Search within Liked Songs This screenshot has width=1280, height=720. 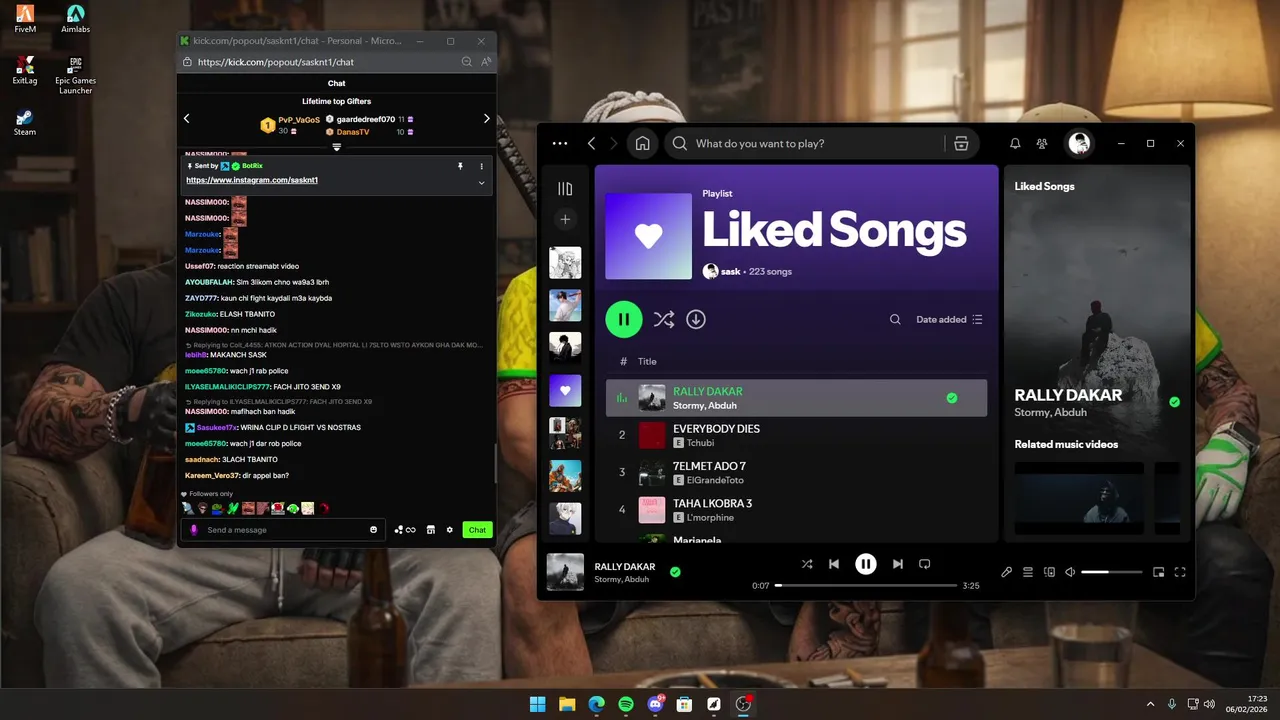pos(895,320)
